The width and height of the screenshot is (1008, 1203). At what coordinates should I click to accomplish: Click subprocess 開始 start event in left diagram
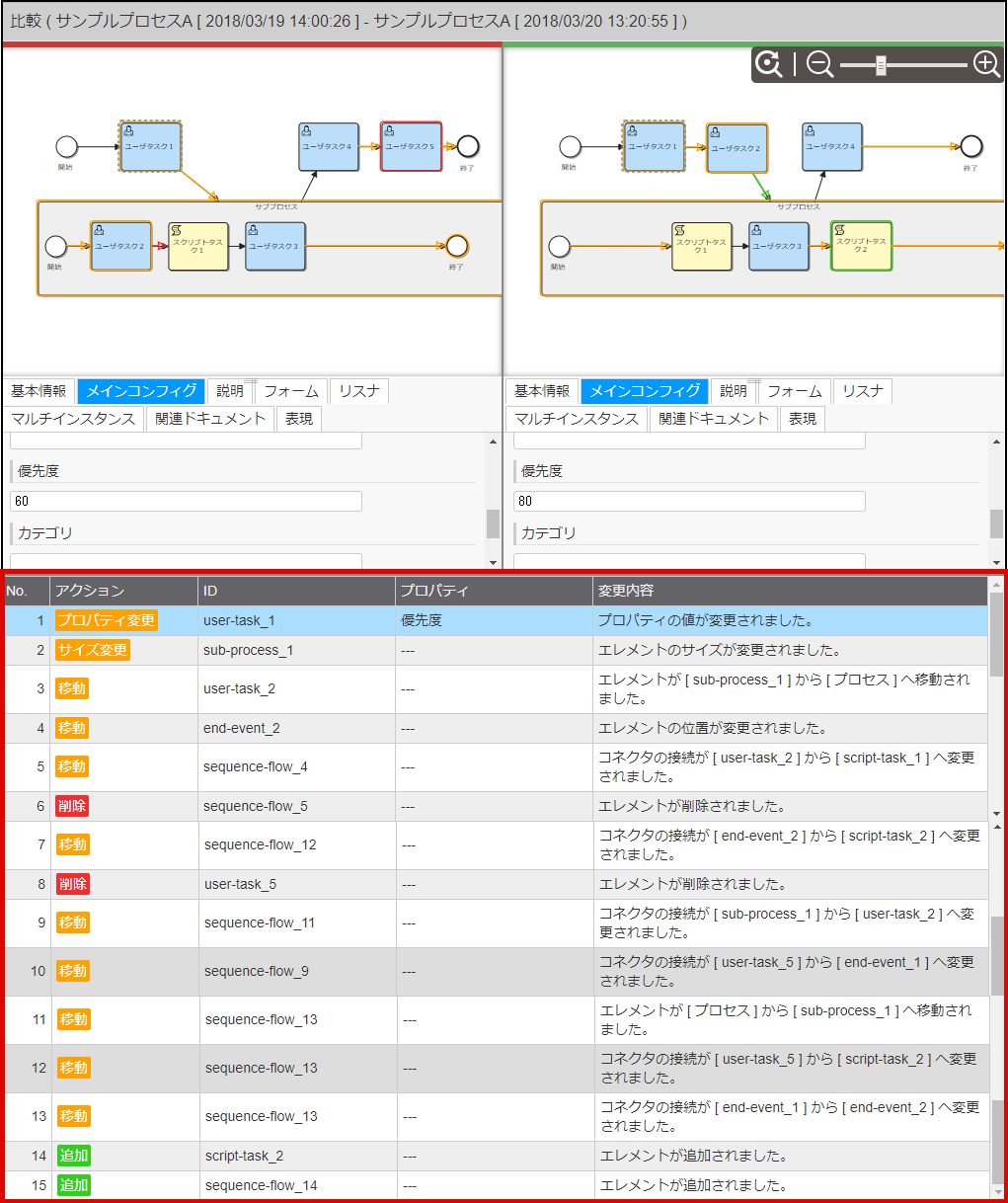(56, 246)
